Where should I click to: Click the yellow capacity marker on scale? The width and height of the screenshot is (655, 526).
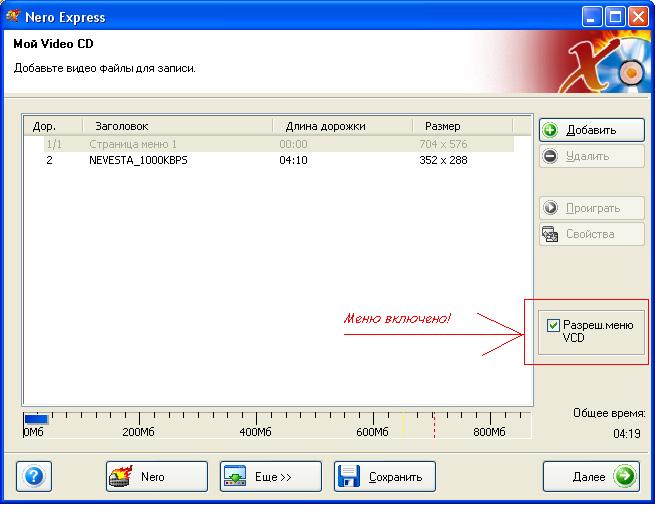tap(403, 425)
